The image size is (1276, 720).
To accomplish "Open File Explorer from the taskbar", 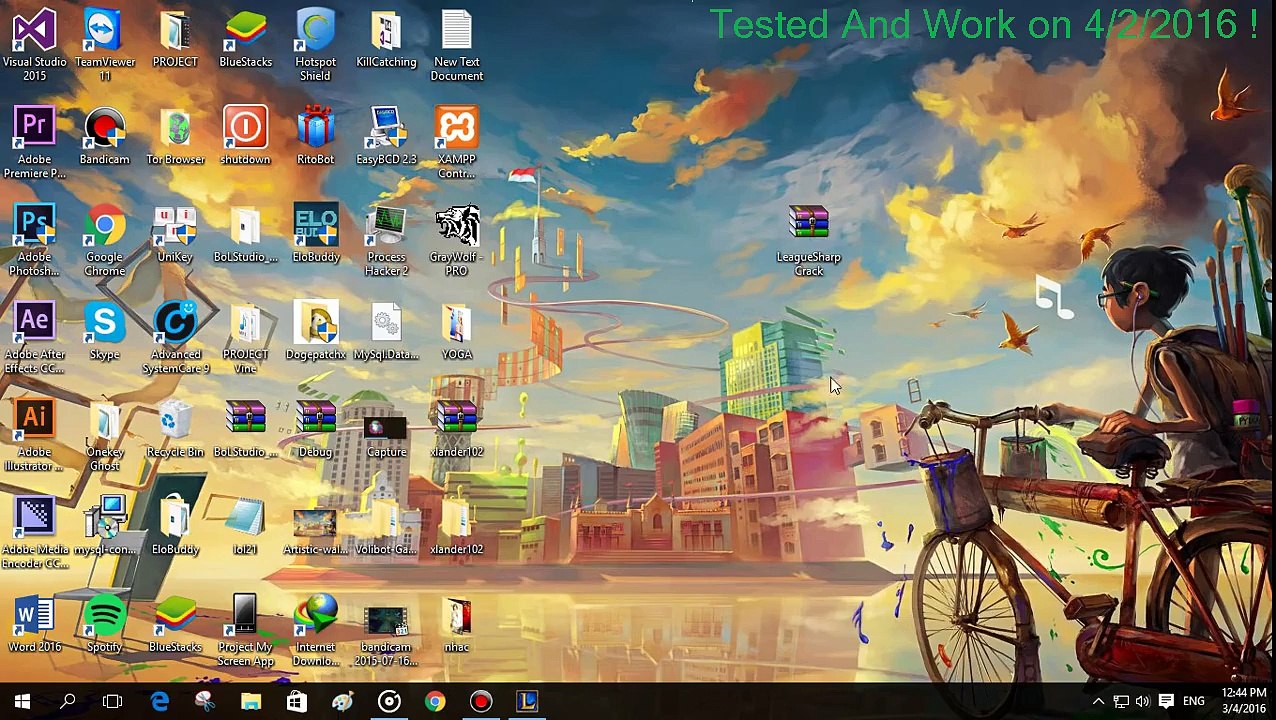I will 251,702.
